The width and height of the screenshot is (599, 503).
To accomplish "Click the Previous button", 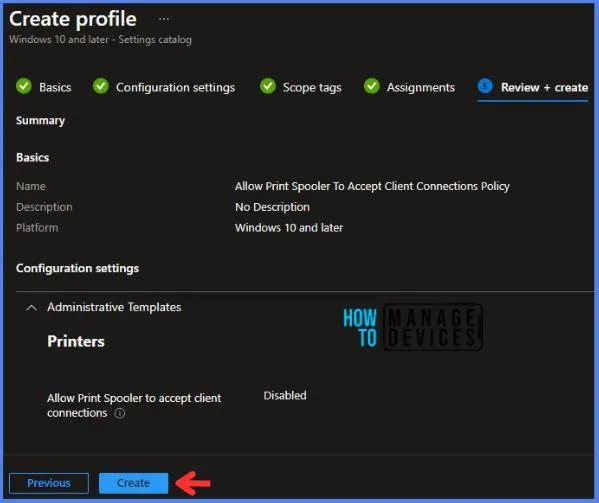I will [49, 483].
